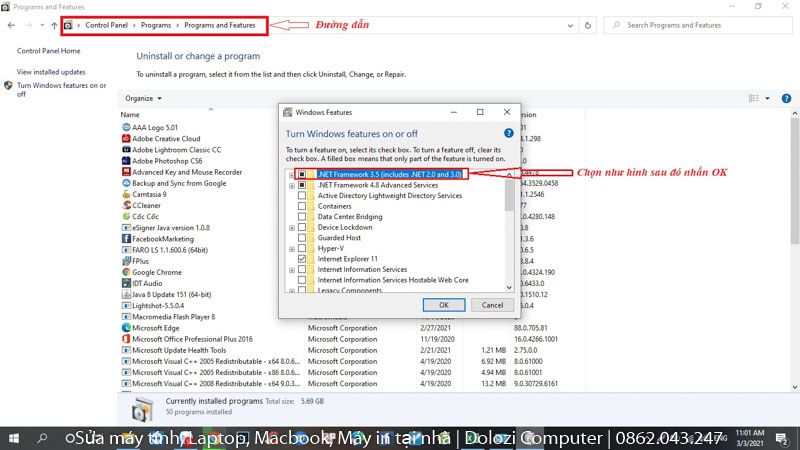This screenshot has height=450, width=800.
Task: Click the FacebookMarketing program icon
Action: [x=126, y=239]
